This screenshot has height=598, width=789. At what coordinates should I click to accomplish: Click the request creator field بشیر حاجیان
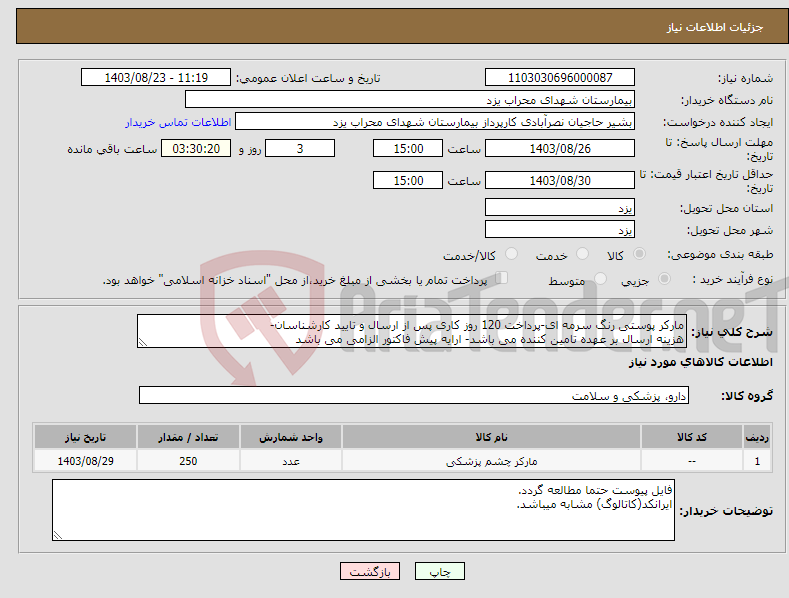coord(435,122)
